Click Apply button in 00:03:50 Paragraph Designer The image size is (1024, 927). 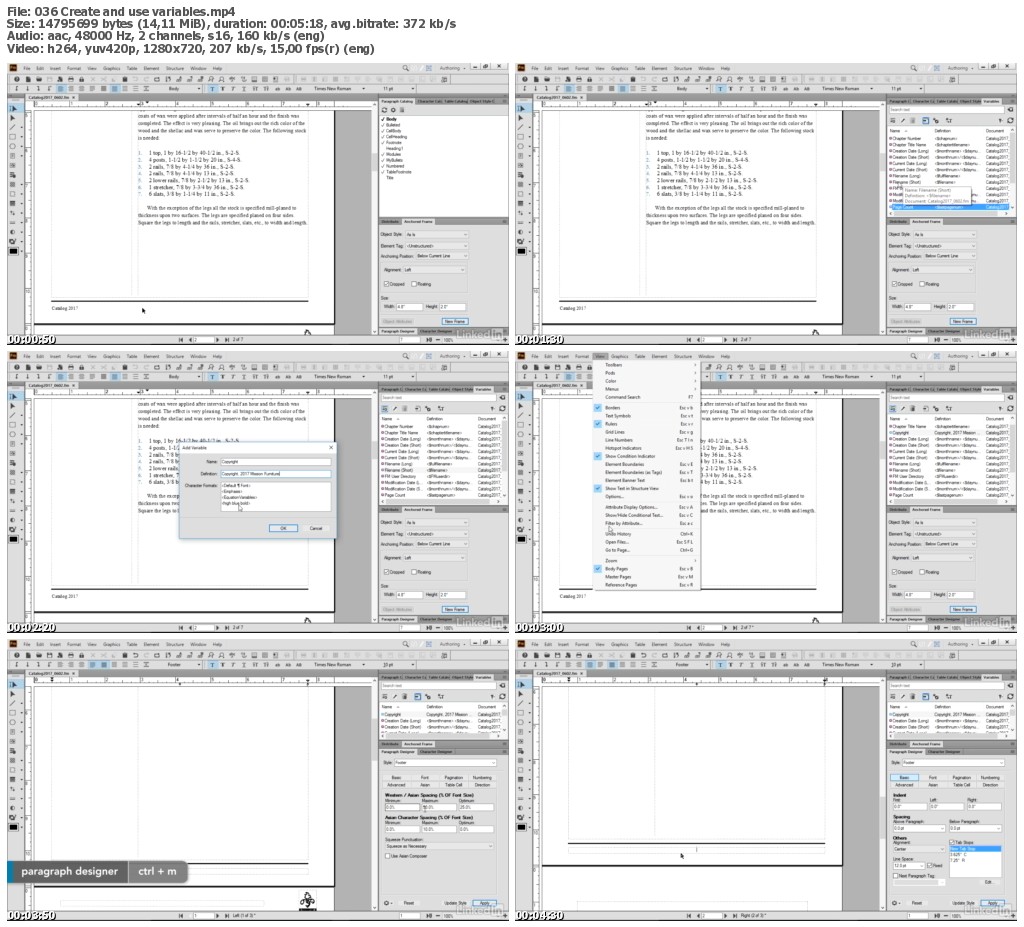pos(484,903)
